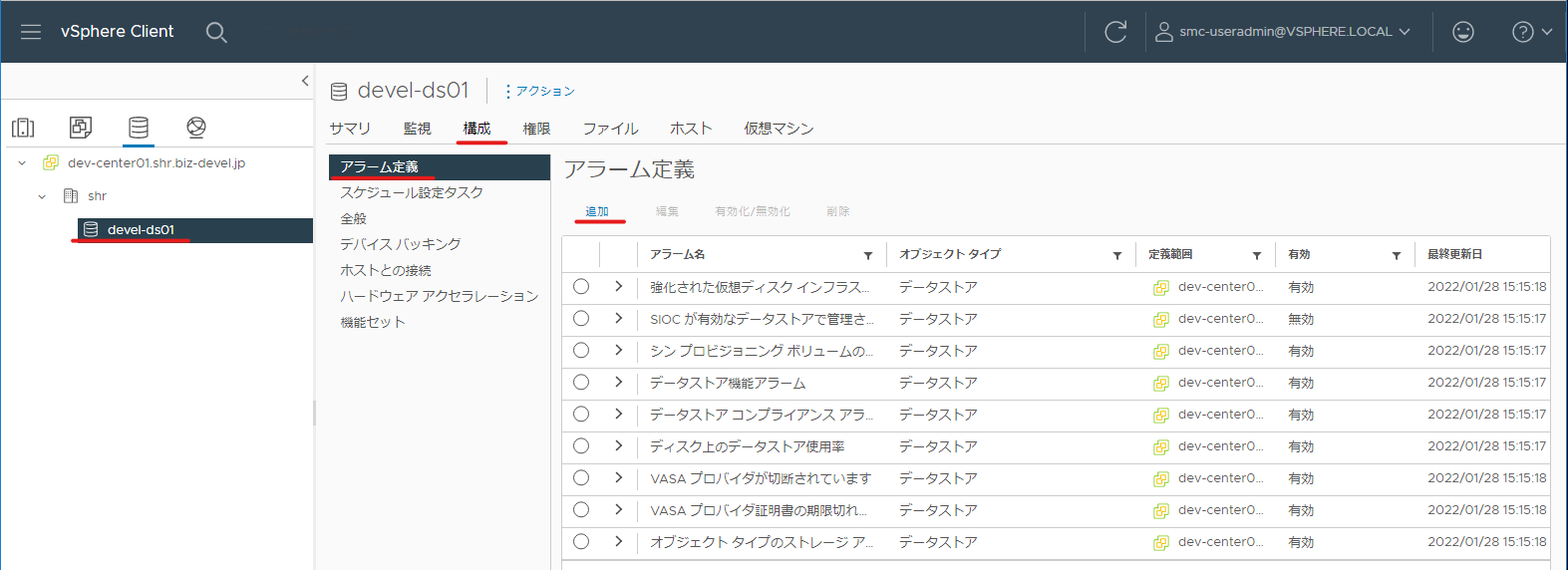Collapse the shr datacenter tree node

click(x=42, y=196)
